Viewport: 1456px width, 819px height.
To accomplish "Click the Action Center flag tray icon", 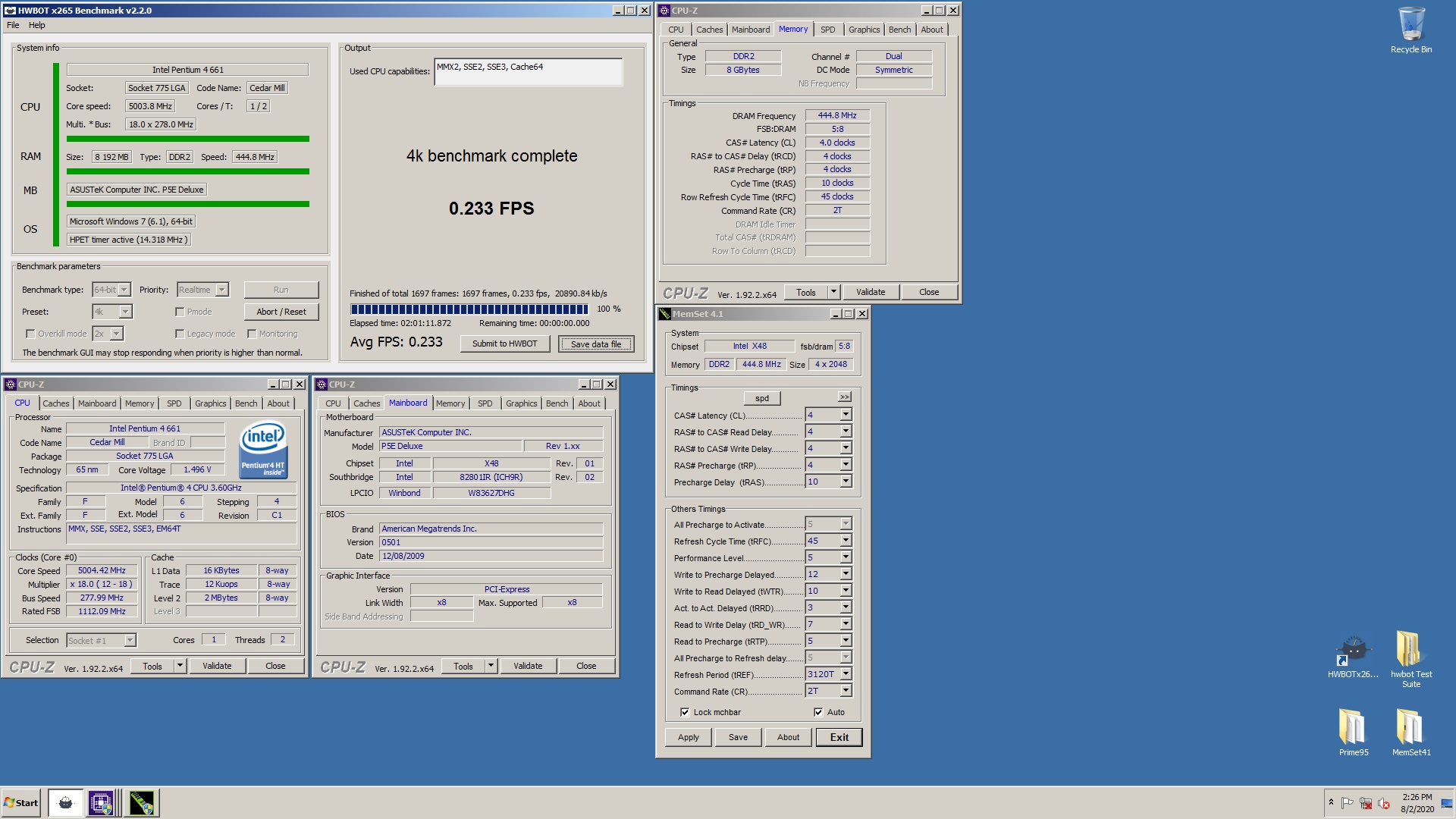I will pyautogui.click(x=1348, y=803).
